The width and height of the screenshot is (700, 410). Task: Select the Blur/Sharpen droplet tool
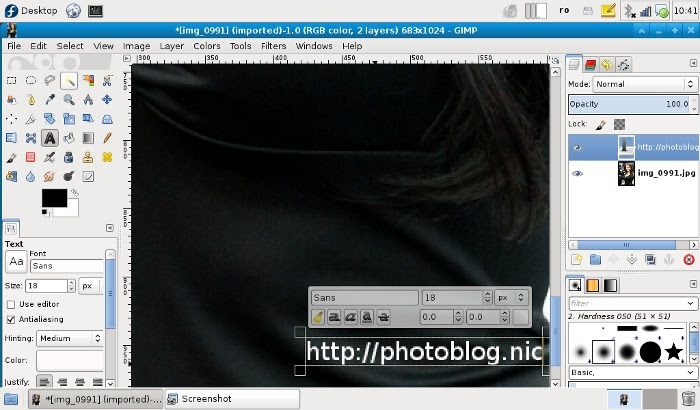pyautogui.click(x=30, y=176)
